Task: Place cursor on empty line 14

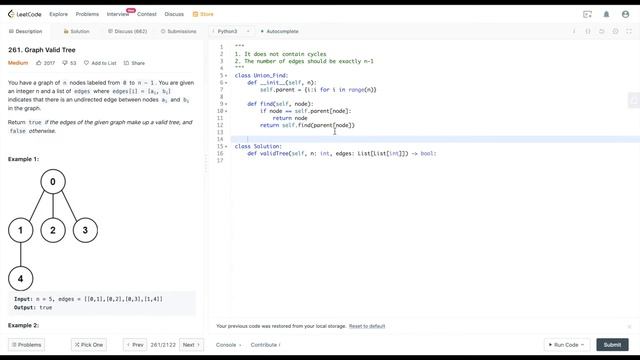Action: pyautogui.click(x=435, y=139)
